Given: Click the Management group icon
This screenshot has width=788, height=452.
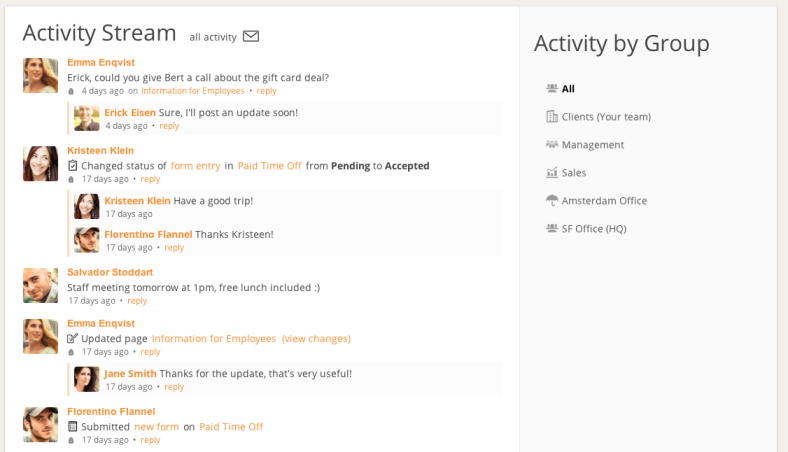Looking at the screenshot, I should pyautogui.click(x=552, y=145).
